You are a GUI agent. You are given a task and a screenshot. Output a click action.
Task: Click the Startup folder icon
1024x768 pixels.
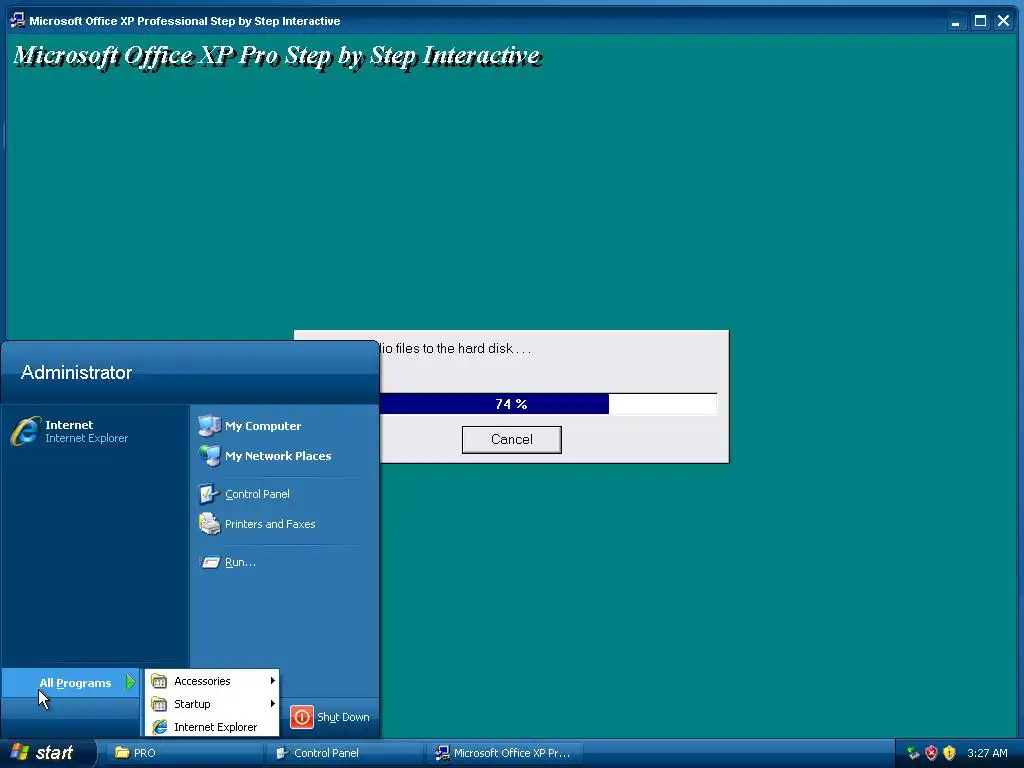pyautogui.click(x=159, y=704)
